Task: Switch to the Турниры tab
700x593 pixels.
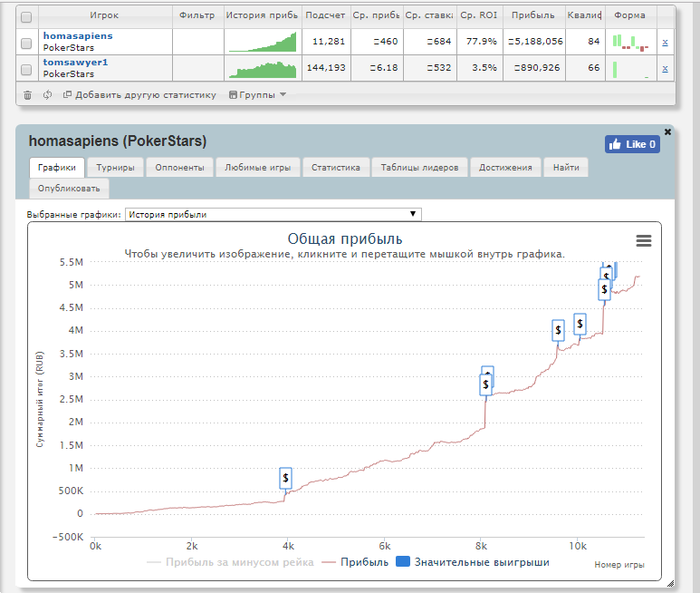Action: tap(115, 167)
